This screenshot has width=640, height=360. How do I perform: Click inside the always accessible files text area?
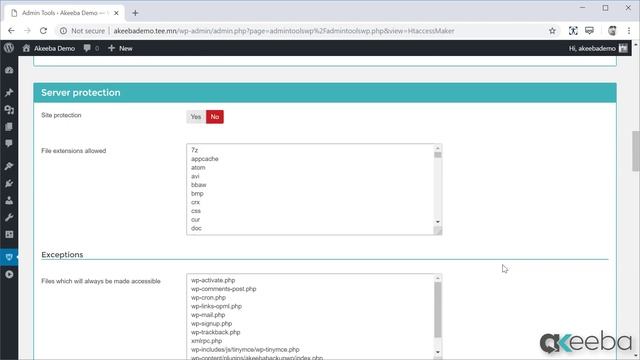click(314, 317)
